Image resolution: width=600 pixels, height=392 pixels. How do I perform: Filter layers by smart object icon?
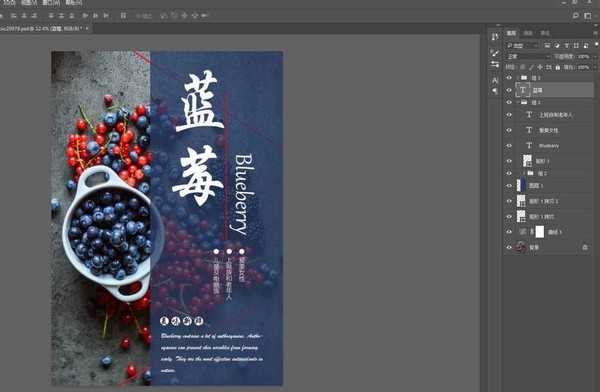coord(586,46)
